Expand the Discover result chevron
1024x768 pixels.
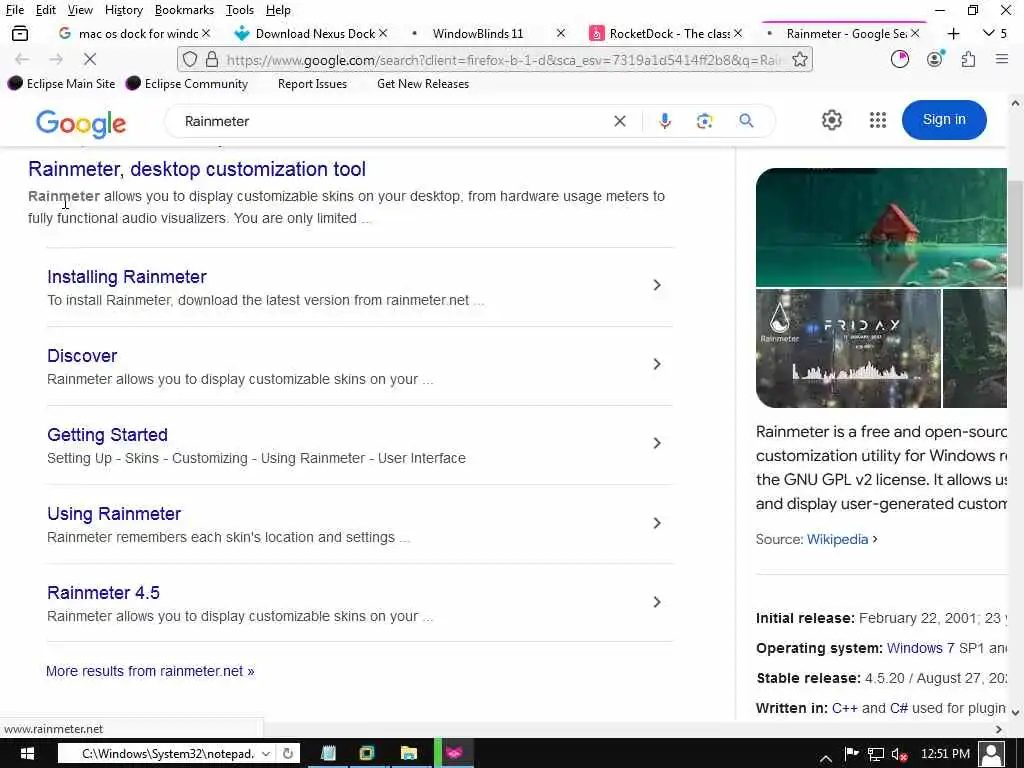pos(657,364)
